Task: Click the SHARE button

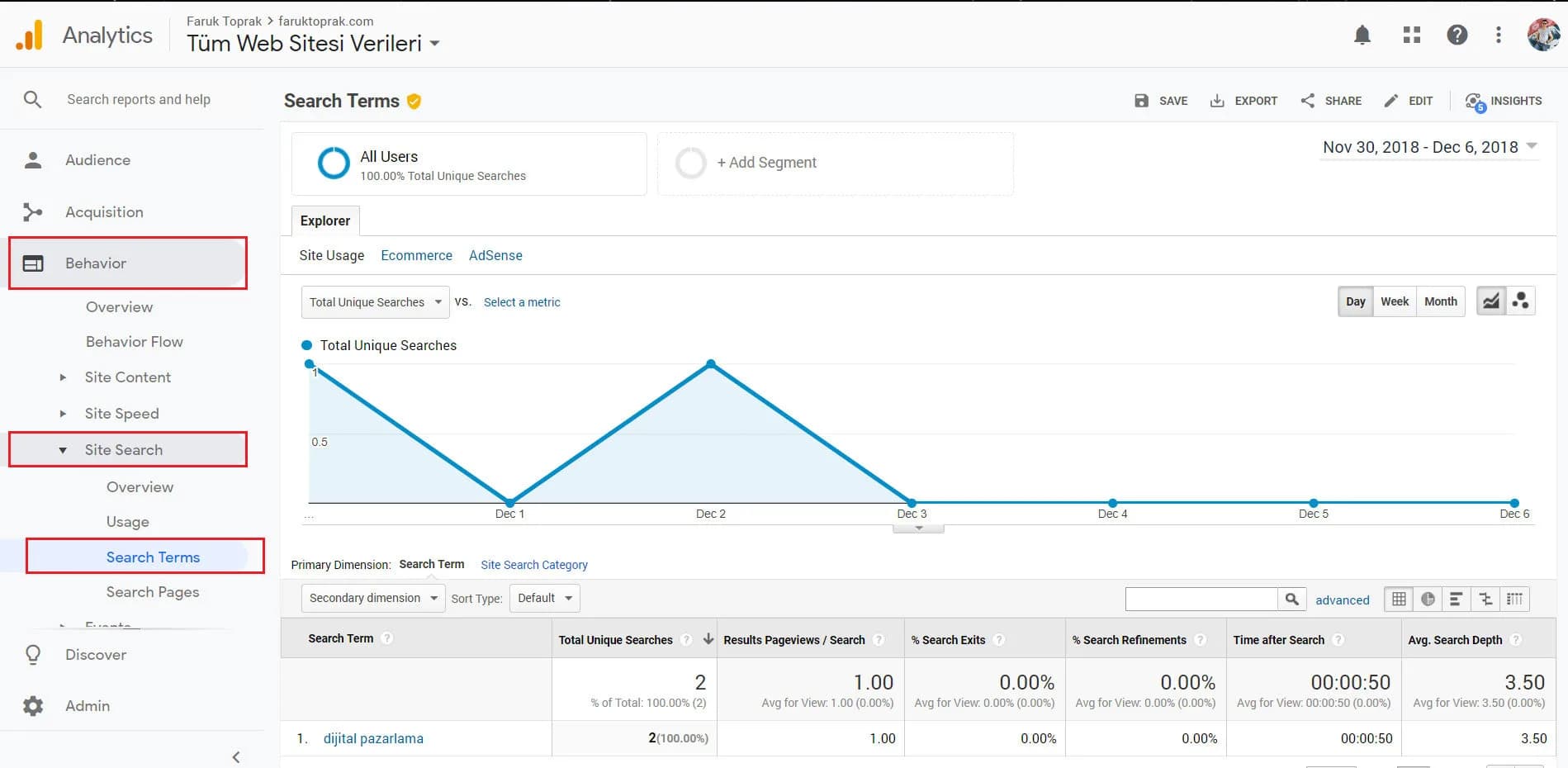Action: [x=1331, y=101]
